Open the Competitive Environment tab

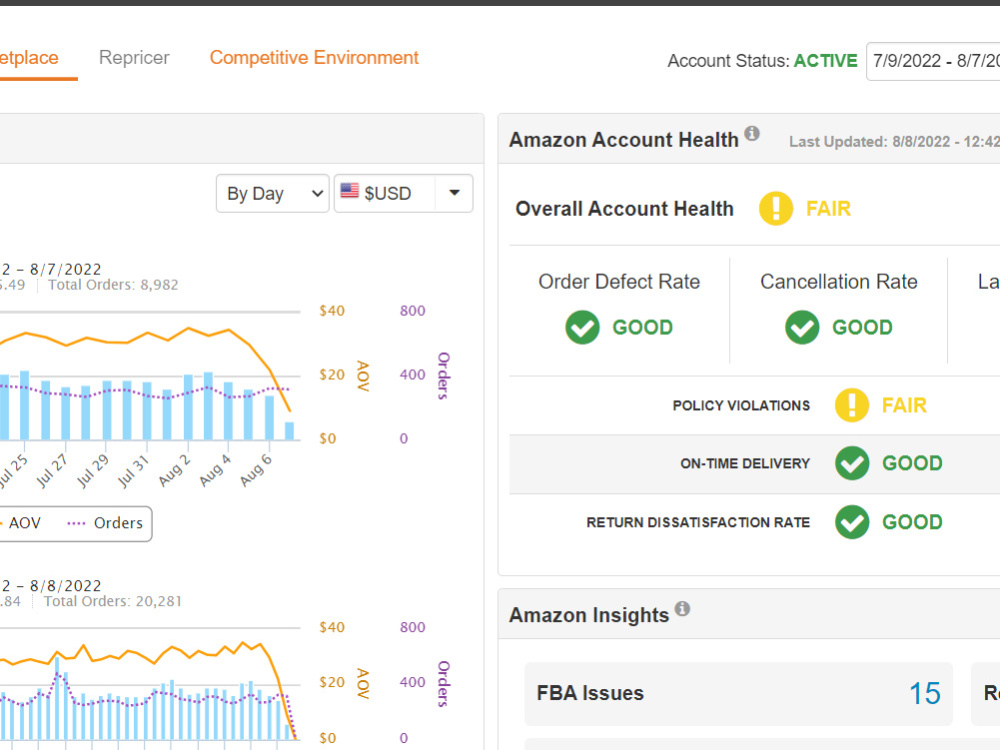pyautogui.click(x=313, y=58)
